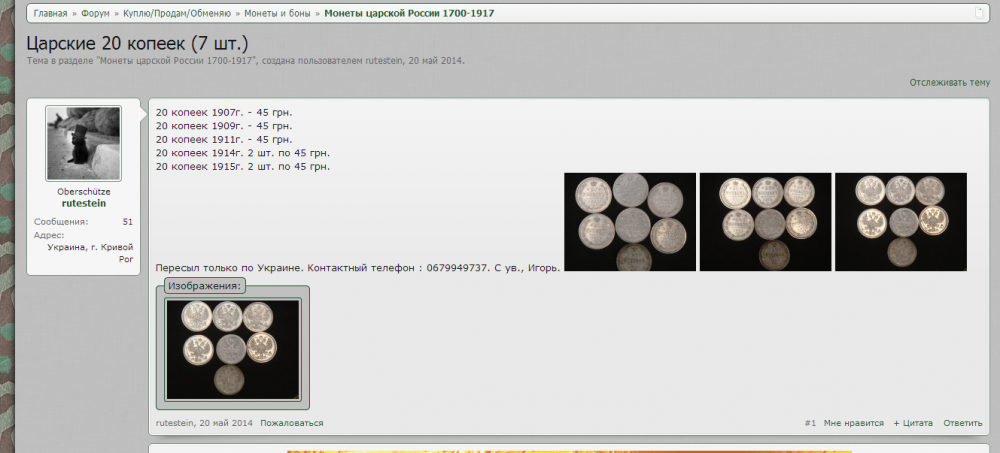Click post date 20 май 2014 in footer

point(226,423)
